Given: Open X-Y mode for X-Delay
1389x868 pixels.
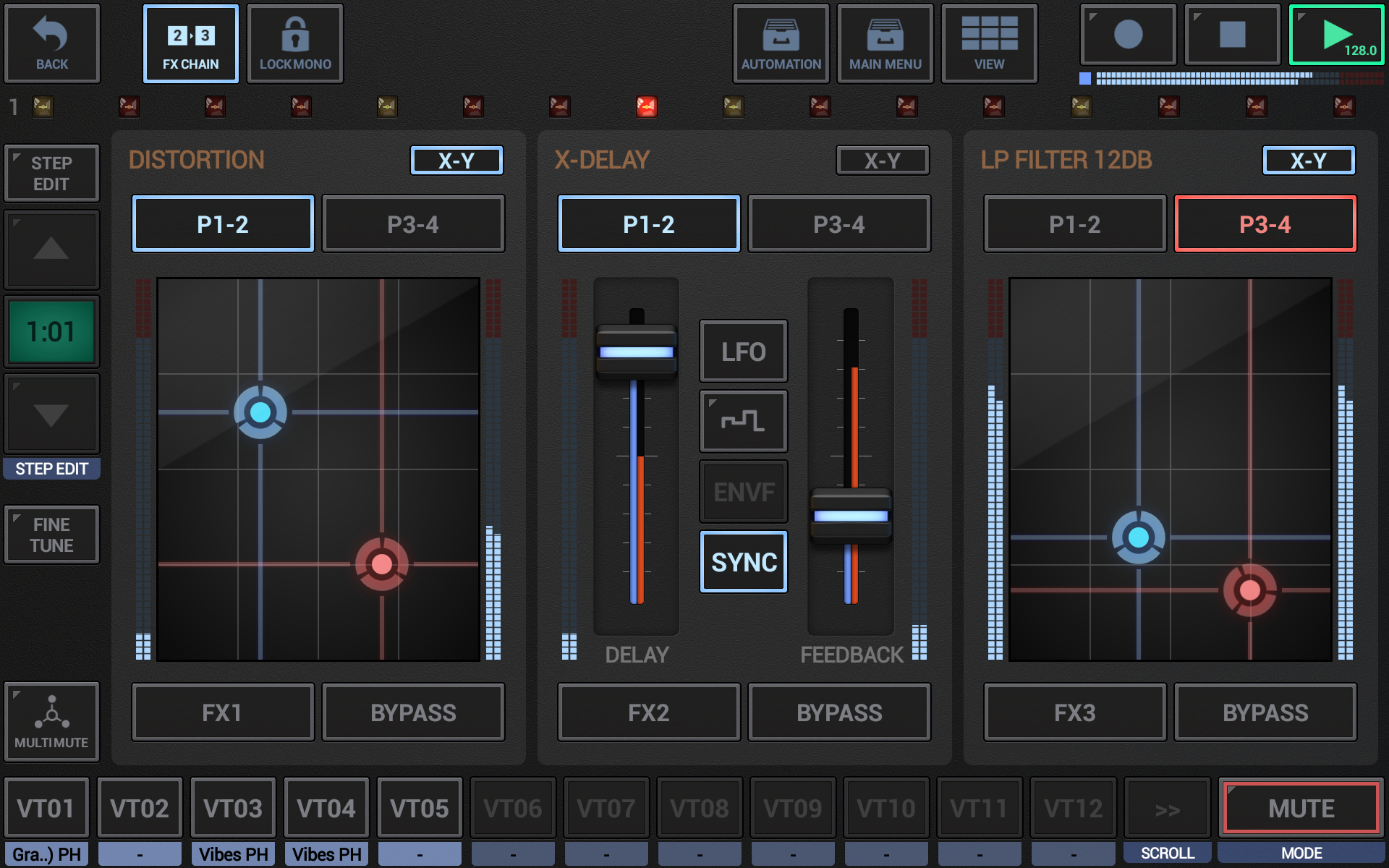Looking at the screenshot, I should [883, 161].
